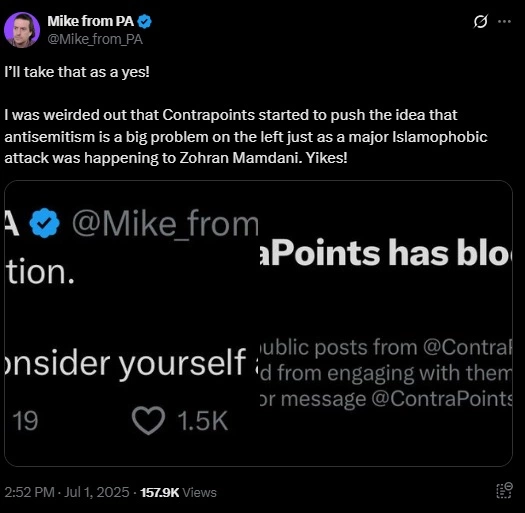Click the 2:52 PM · Jul 1, 2025 timestamp
525x513 pixels.
click(67, 492)
